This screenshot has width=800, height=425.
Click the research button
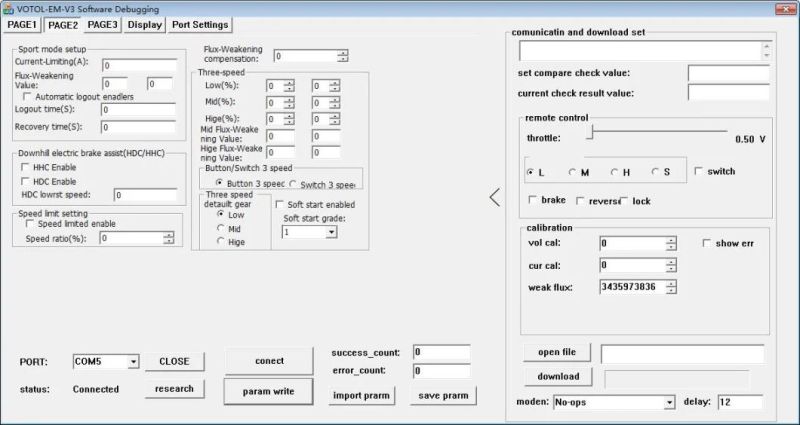[174, 389]
